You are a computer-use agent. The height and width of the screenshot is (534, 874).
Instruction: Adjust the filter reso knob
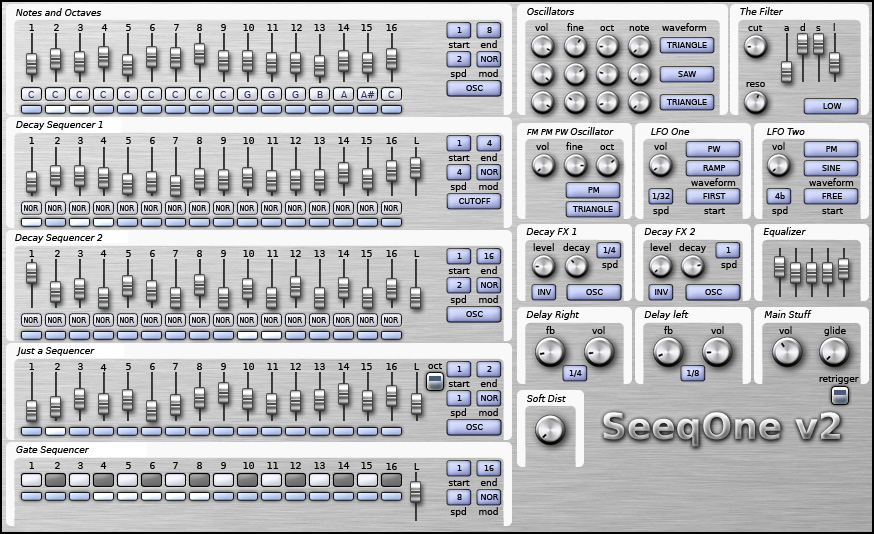tap(755, 103)
